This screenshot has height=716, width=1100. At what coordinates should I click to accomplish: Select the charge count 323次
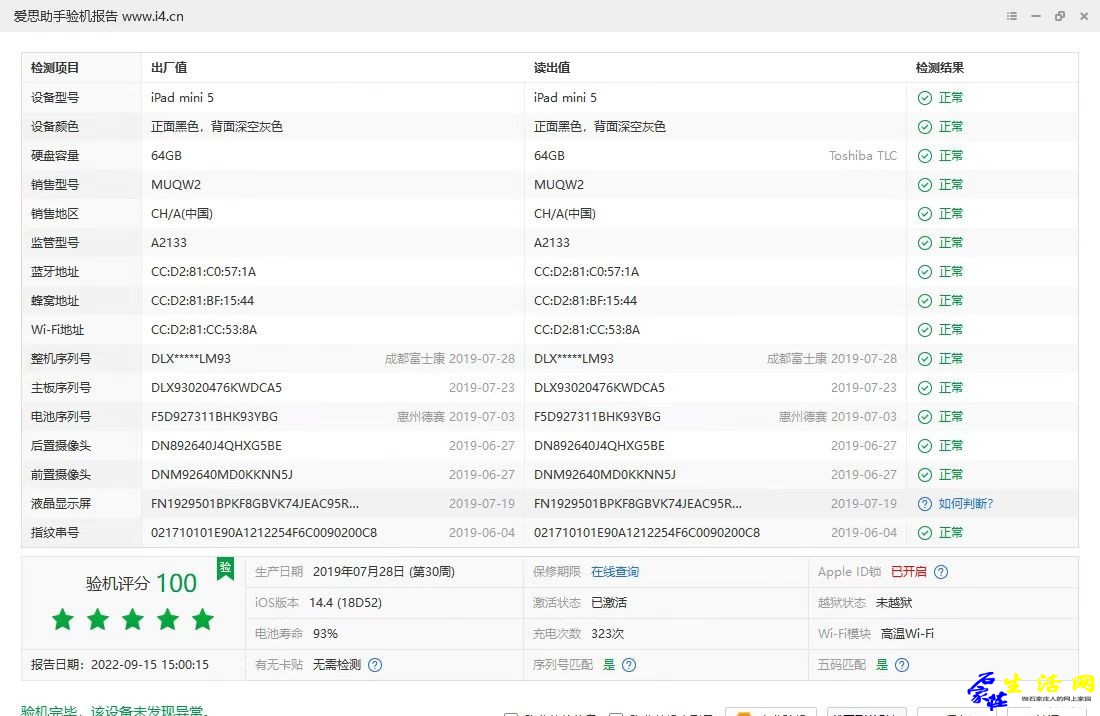coord(608,633)
